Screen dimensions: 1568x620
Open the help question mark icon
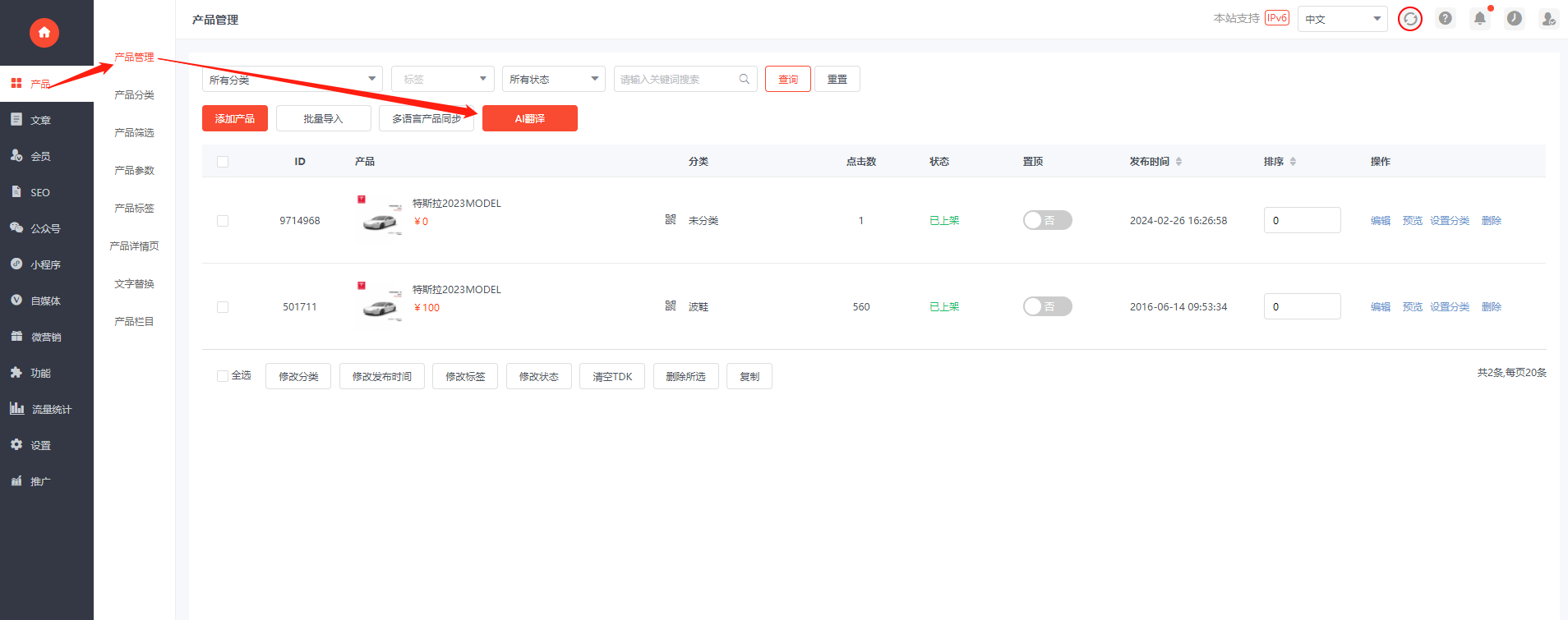click(x=1446, y=18)
